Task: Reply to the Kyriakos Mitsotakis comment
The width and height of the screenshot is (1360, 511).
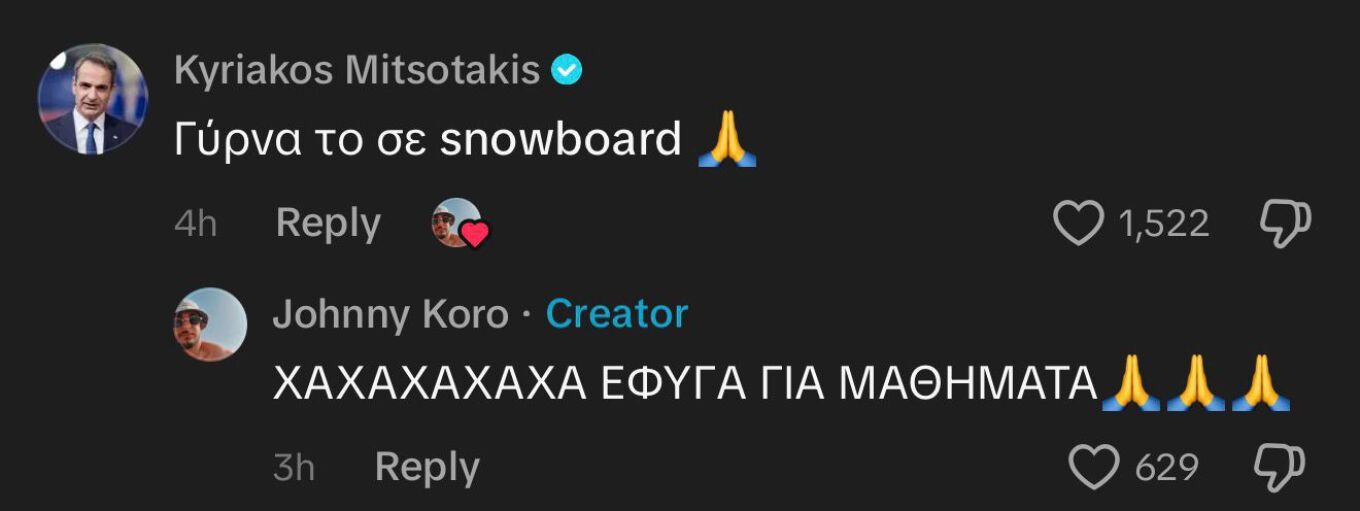Action: pyautogui.click(x=328, y=222)
